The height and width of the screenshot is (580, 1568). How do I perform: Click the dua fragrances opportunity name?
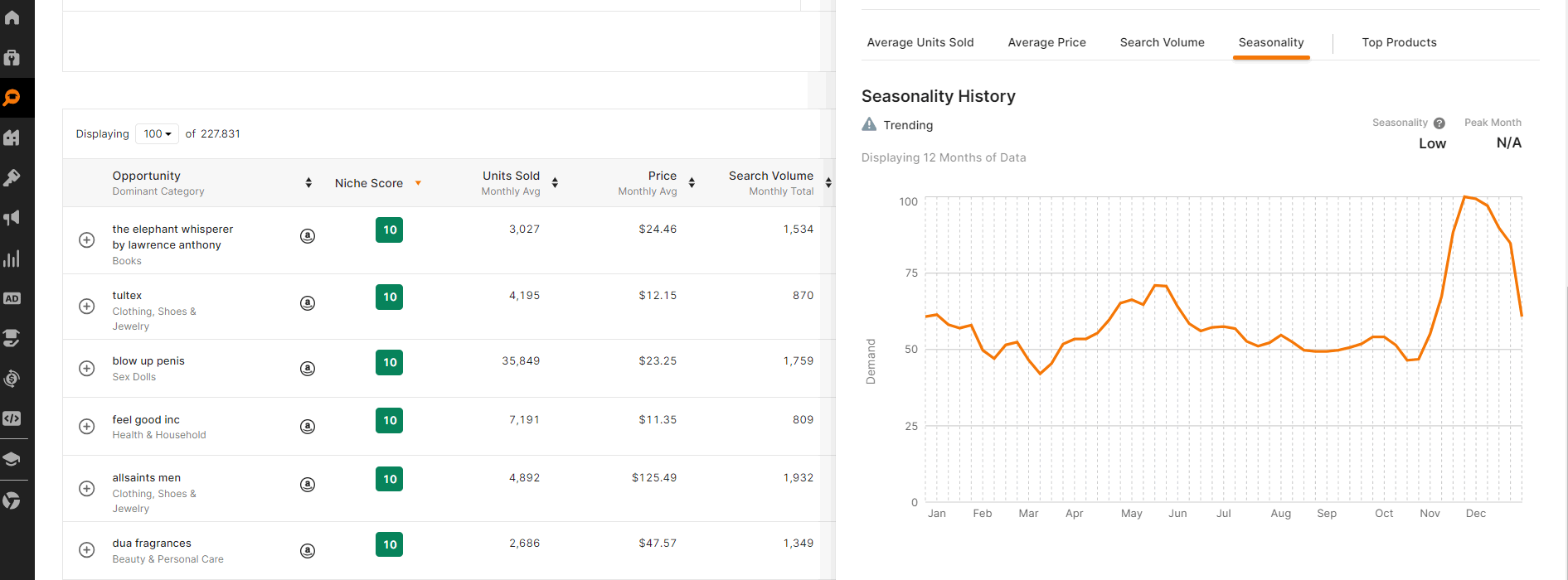152,544
